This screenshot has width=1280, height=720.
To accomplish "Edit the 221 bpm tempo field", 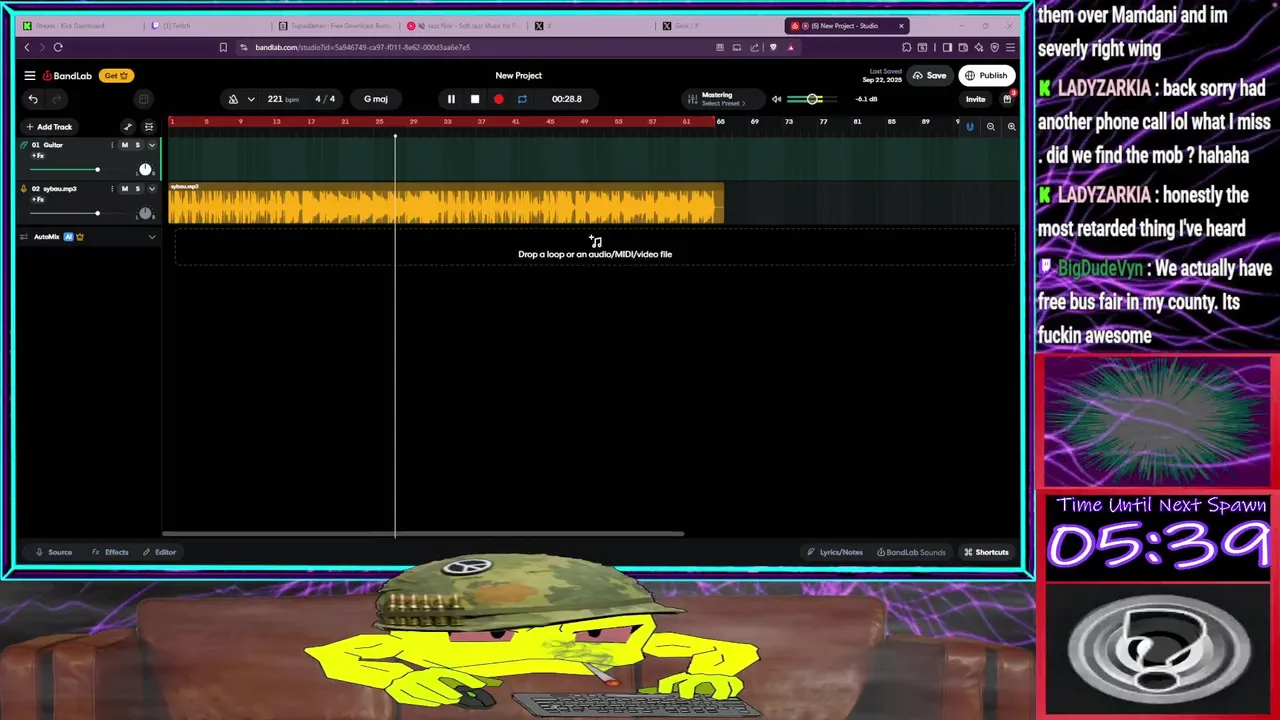I will pyautogui.click(x=283, y=99).
